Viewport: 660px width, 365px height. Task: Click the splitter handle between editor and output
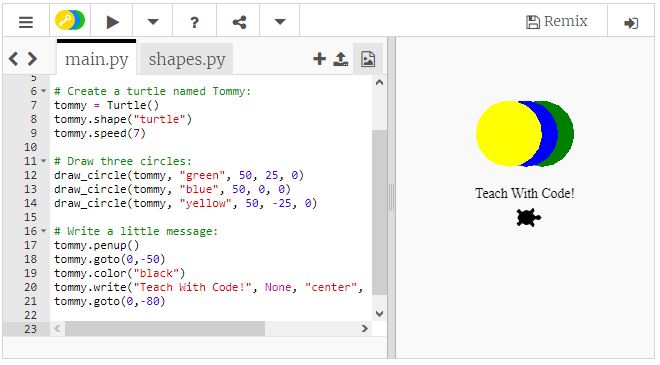[391, 197]
